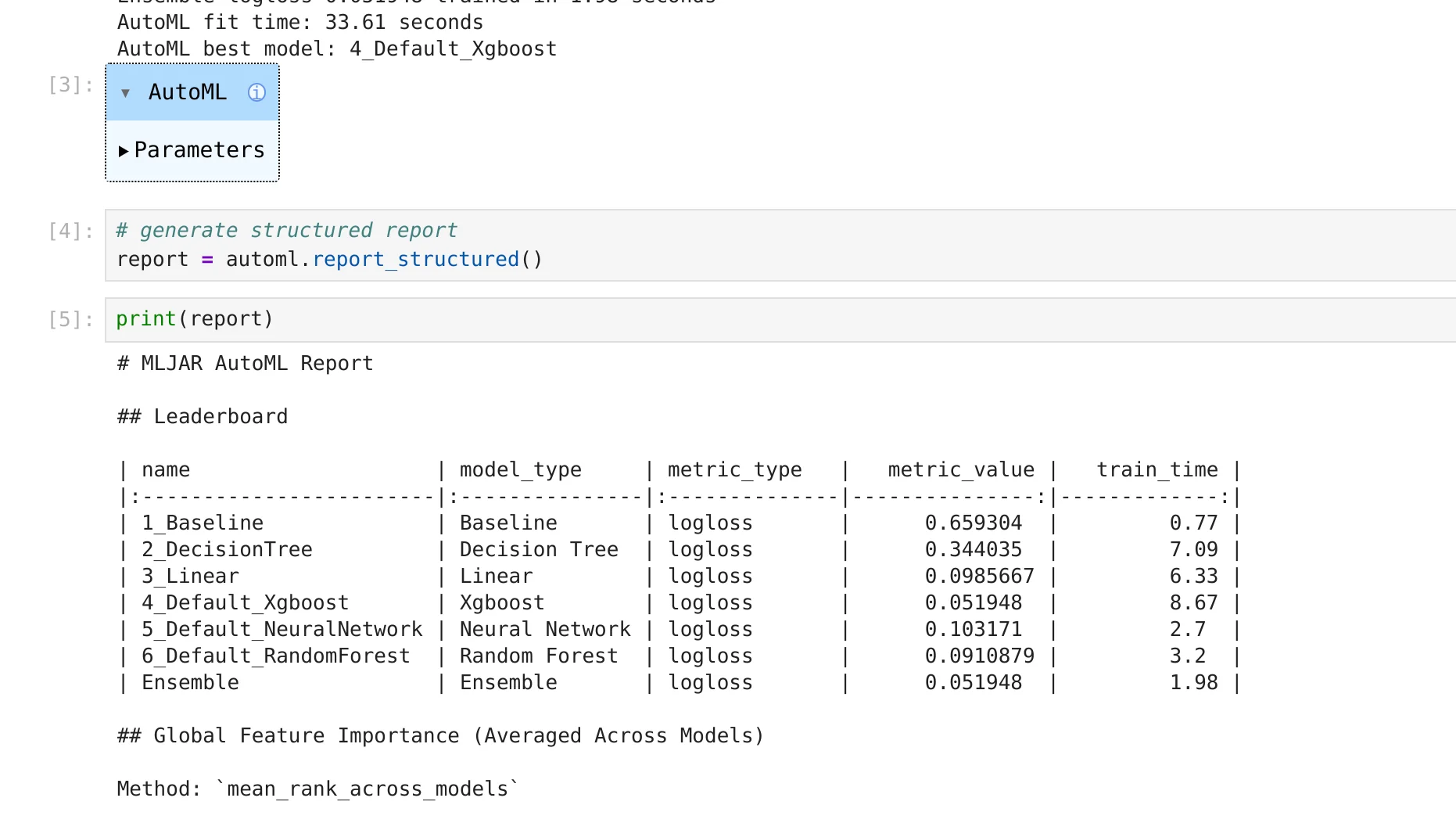The image size is (1456, 823).
Task: Click the circled-i icon beside AutoML
Action: [x=256, y=93]
